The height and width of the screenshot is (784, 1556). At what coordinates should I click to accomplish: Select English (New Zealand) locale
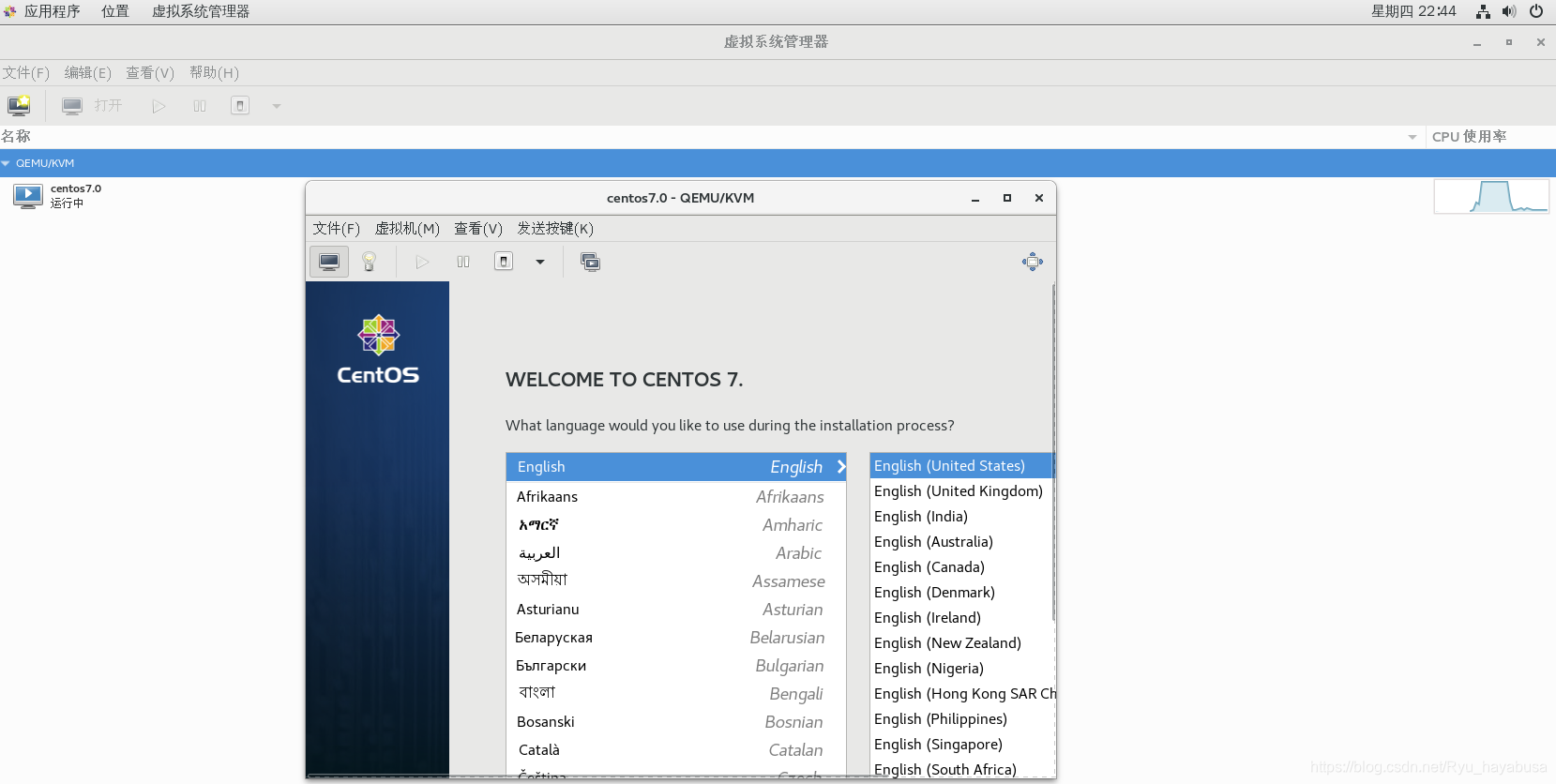[961, 643]
